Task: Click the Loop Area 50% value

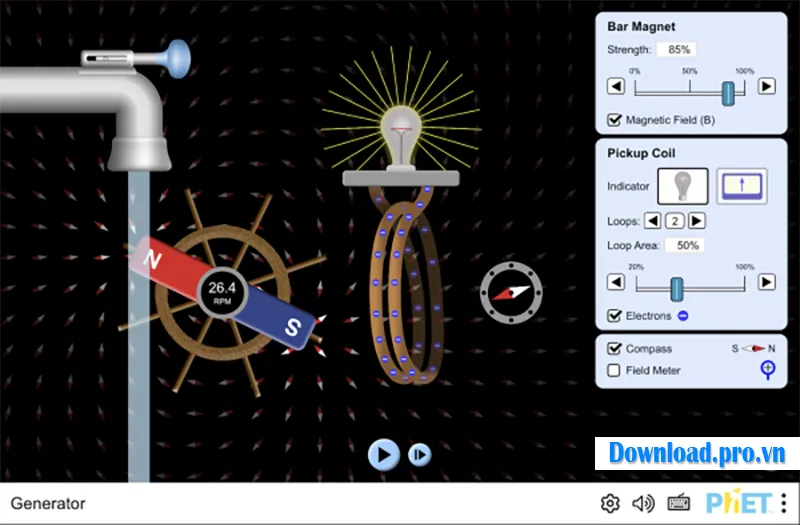Action: coord(685,245)
